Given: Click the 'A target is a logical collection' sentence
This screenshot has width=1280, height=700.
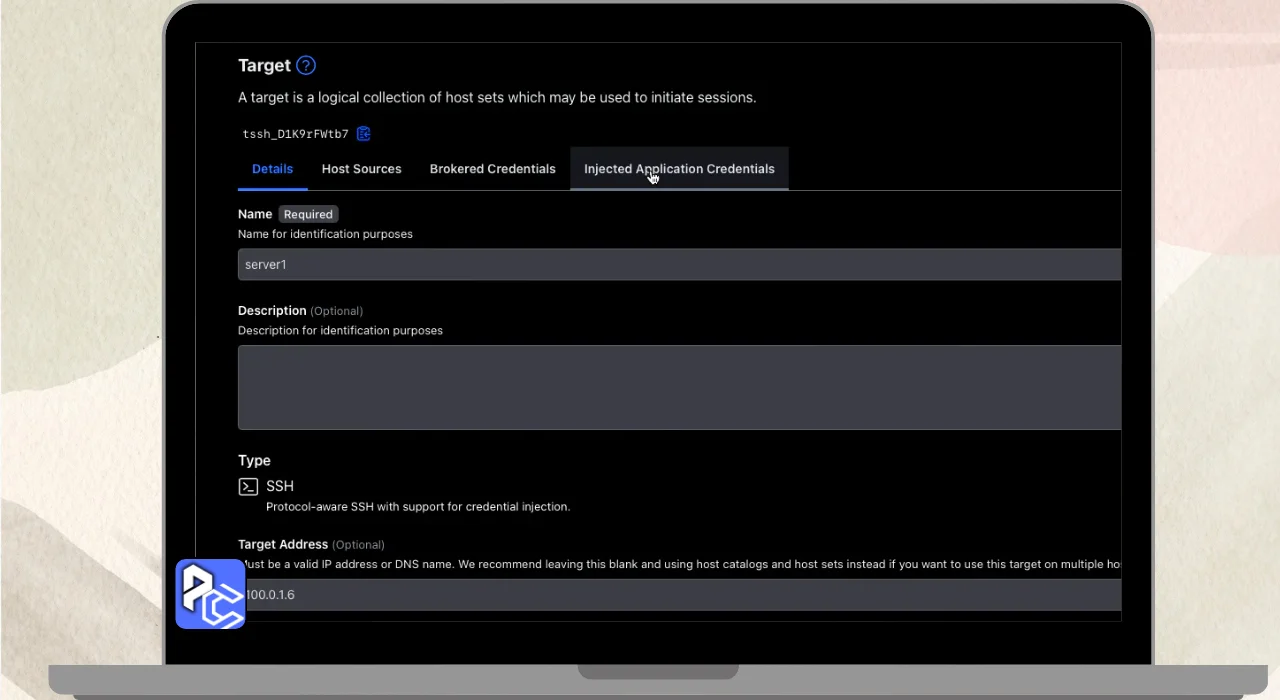Looking at the screenshot, I should coord(497,98).
